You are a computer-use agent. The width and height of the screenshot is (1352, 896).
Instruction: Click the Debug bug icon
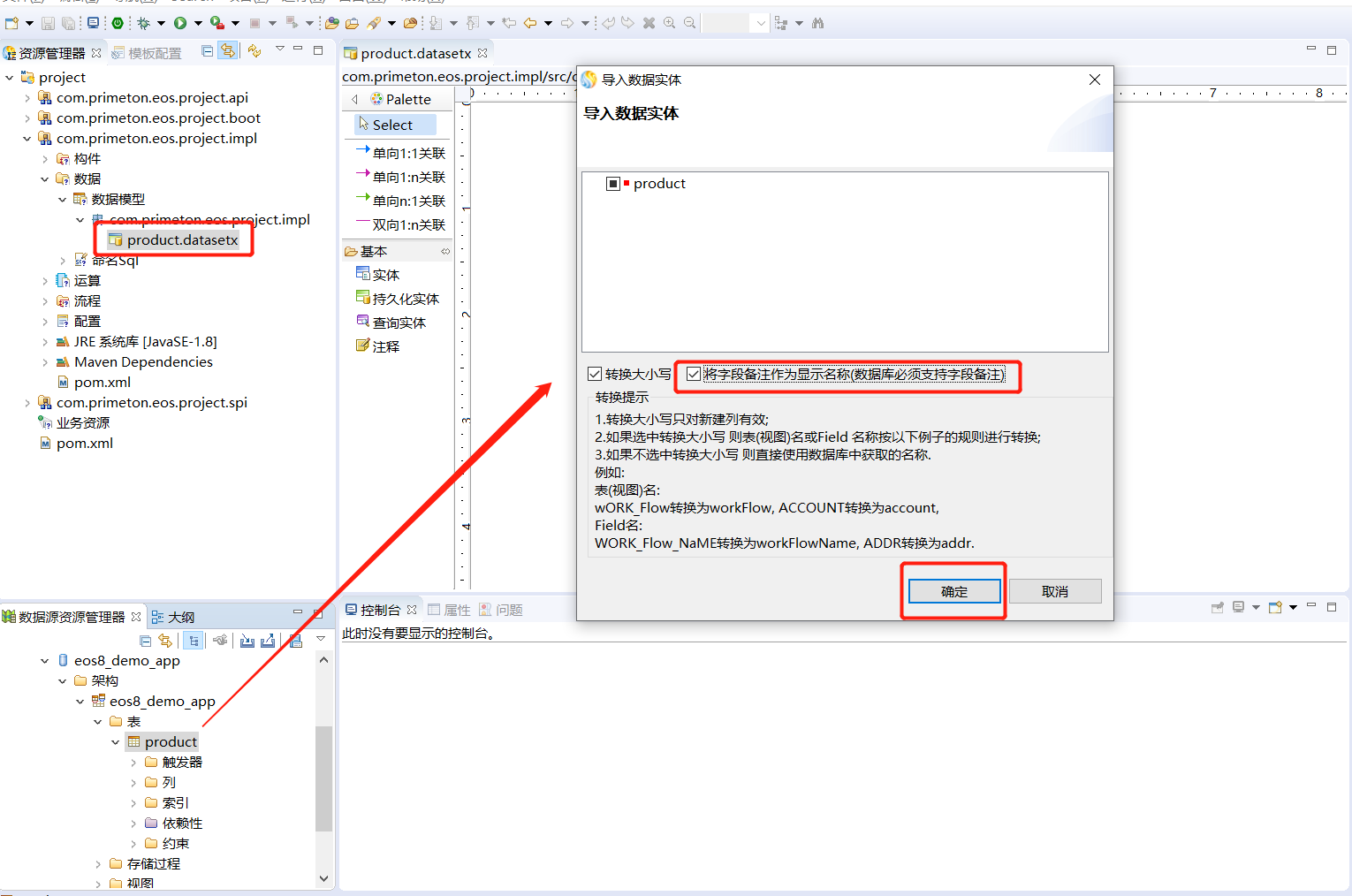(x=143, y=23)
